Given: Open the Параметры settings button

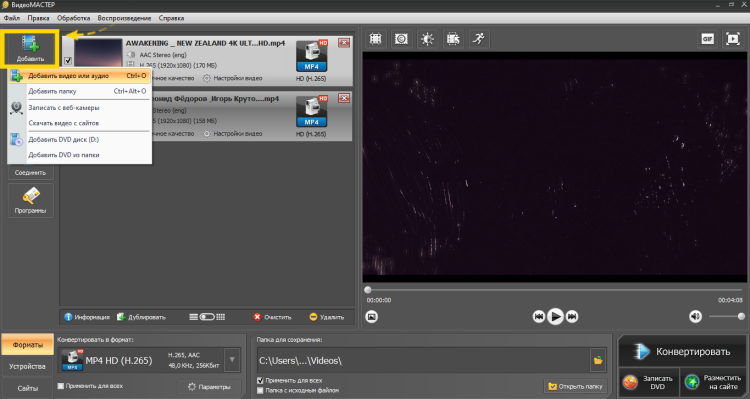Looking at the screenshot, I should 209,387.
